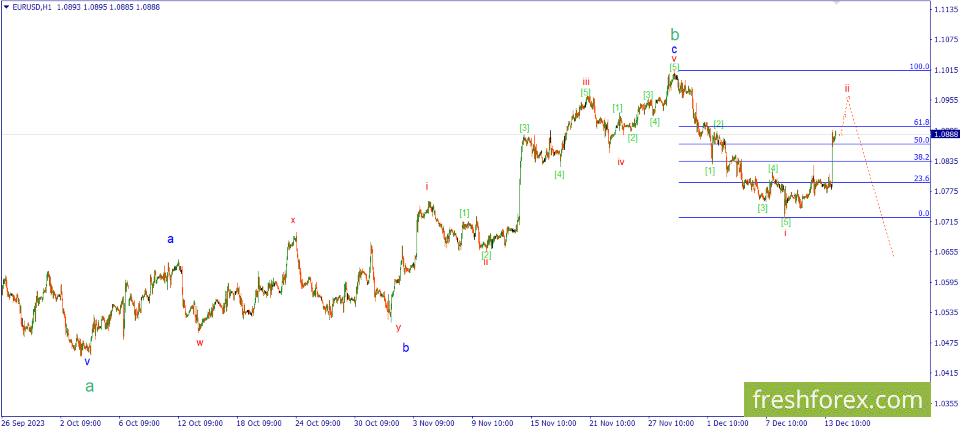Click the 1.0475 price axis label
This screenshot has width=960, height=429.
click(x=945, y=343)
